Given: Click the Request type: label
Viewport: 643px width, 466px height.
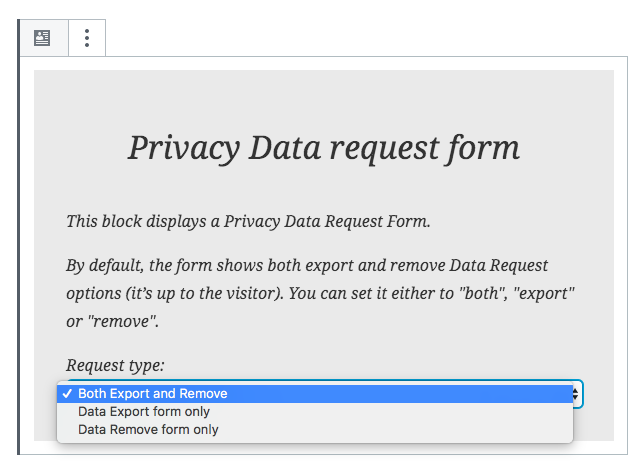Looking at the screenshot, I should (x=115, y=365).
